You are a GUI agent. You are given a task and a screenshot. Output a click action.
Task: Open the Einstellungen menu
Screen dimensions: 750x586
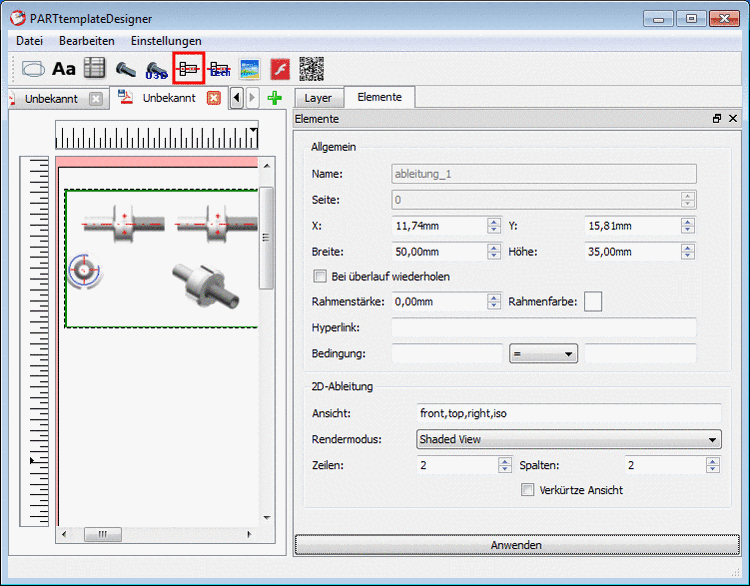coord(166,41)
